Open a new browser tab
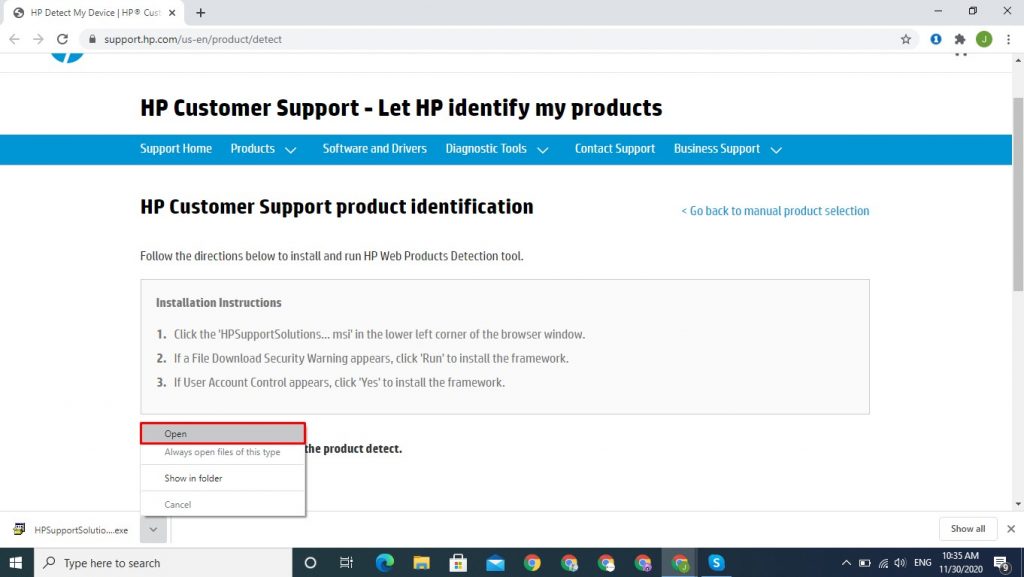Image resolution: width=1024 pixels, height=577 pixels. [x=201, y=13]
